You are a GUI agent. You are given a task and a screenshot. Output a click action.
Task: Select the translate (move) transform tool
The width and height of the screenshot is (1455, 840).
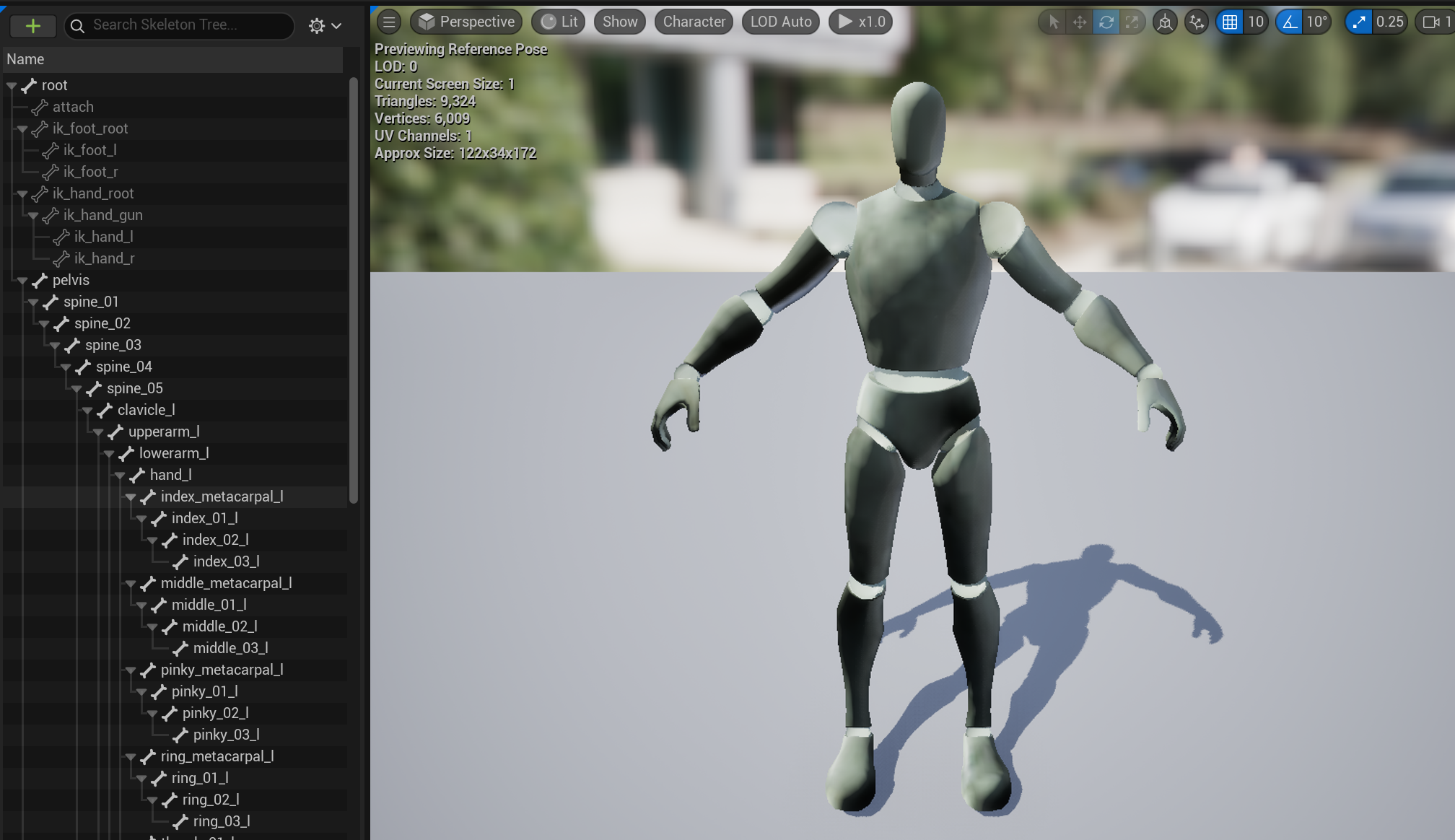[x=1079, y=22]
